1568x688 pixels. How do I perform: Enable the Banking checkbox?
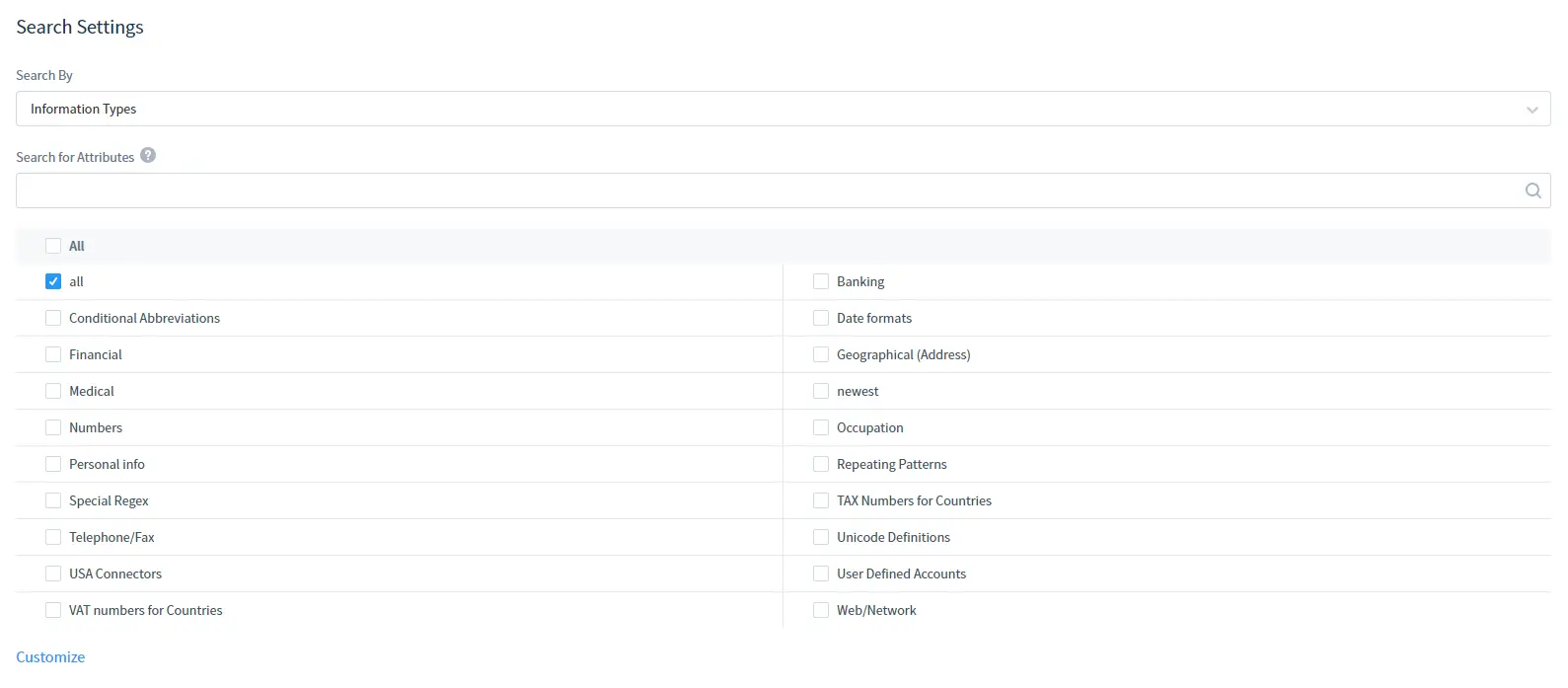(821, 281)
